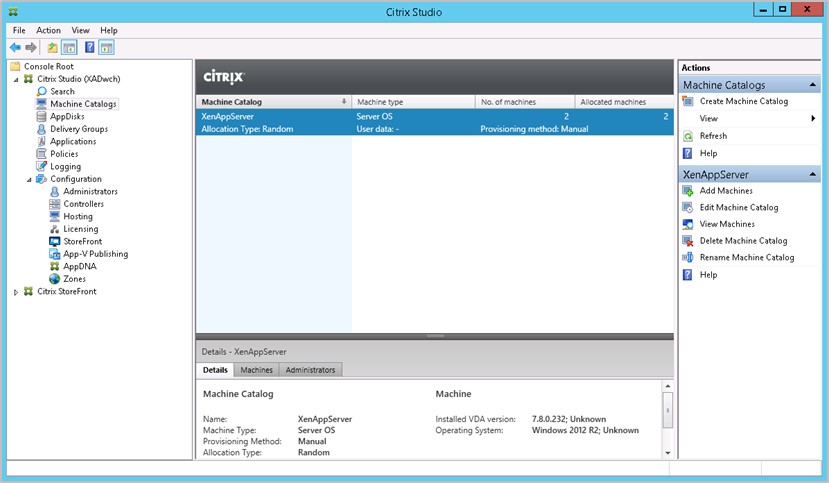Open the Action menu
This screenshot has height=483, width=829.
pyautogui.click(x=48, y=31)
